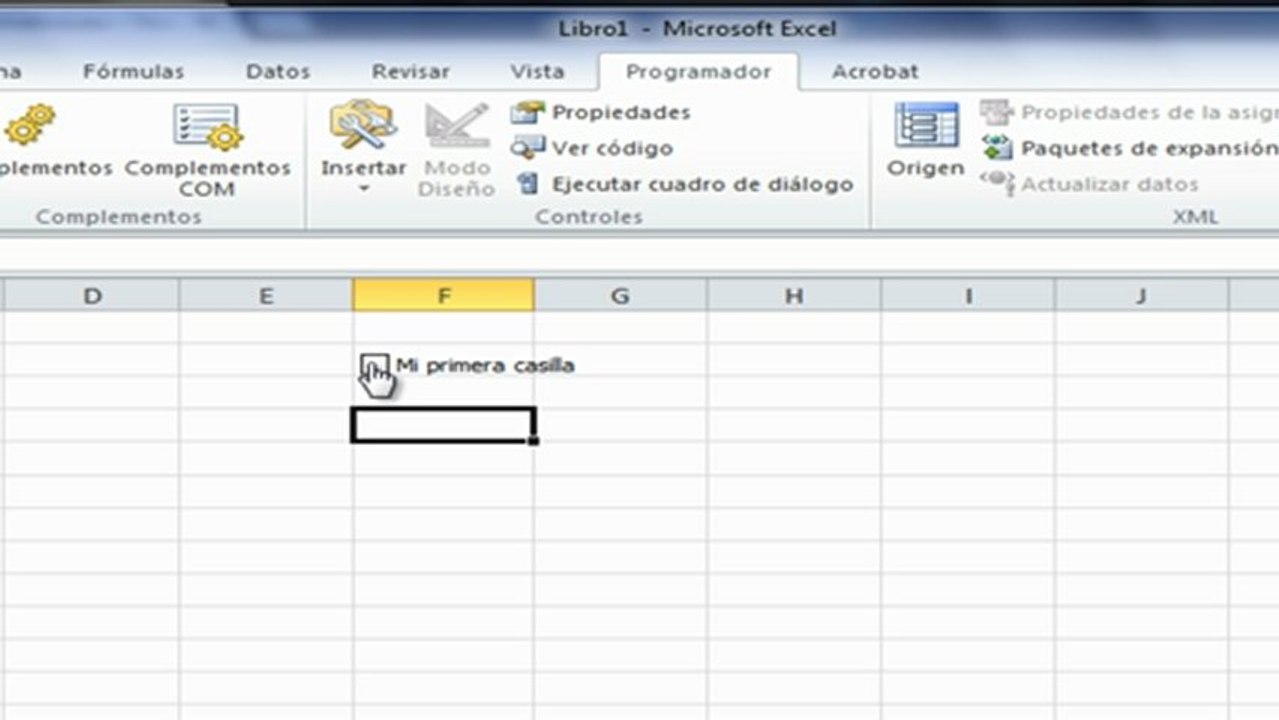This screenshot has width=1279, height=720.
Task: Select column D header
Action: pos(92,296)
